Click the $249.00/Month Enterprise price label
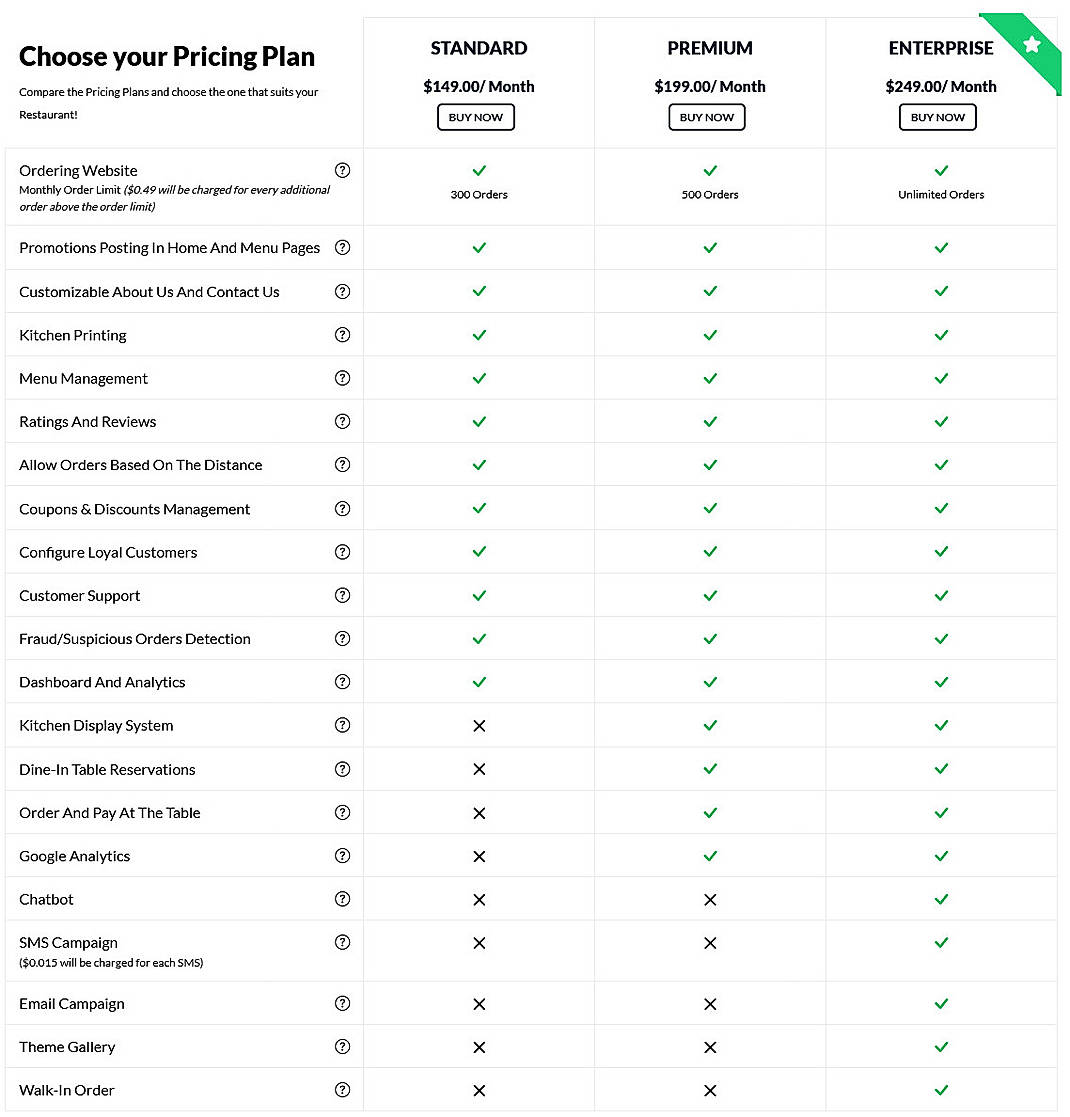This screenshot has width=1070, height=1117. coord(940,87)
